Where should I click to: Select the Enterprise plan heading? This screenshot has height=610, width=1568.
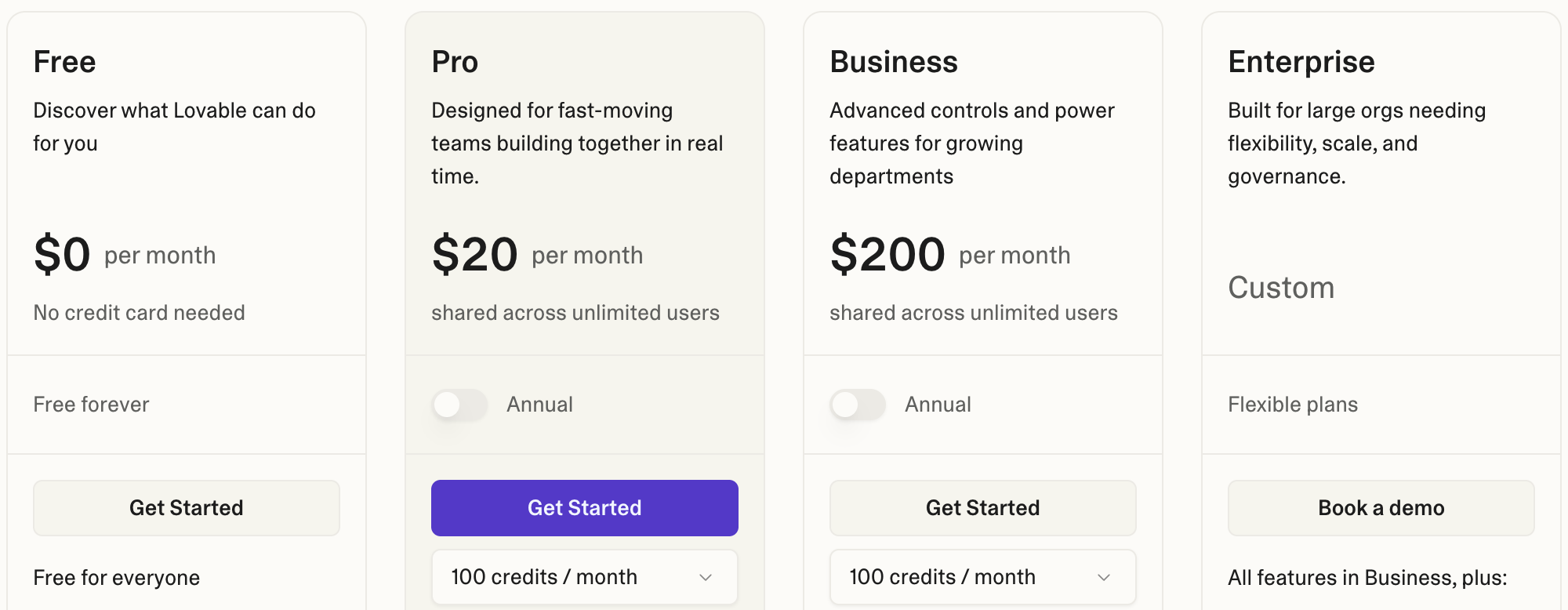point(1301,62)
